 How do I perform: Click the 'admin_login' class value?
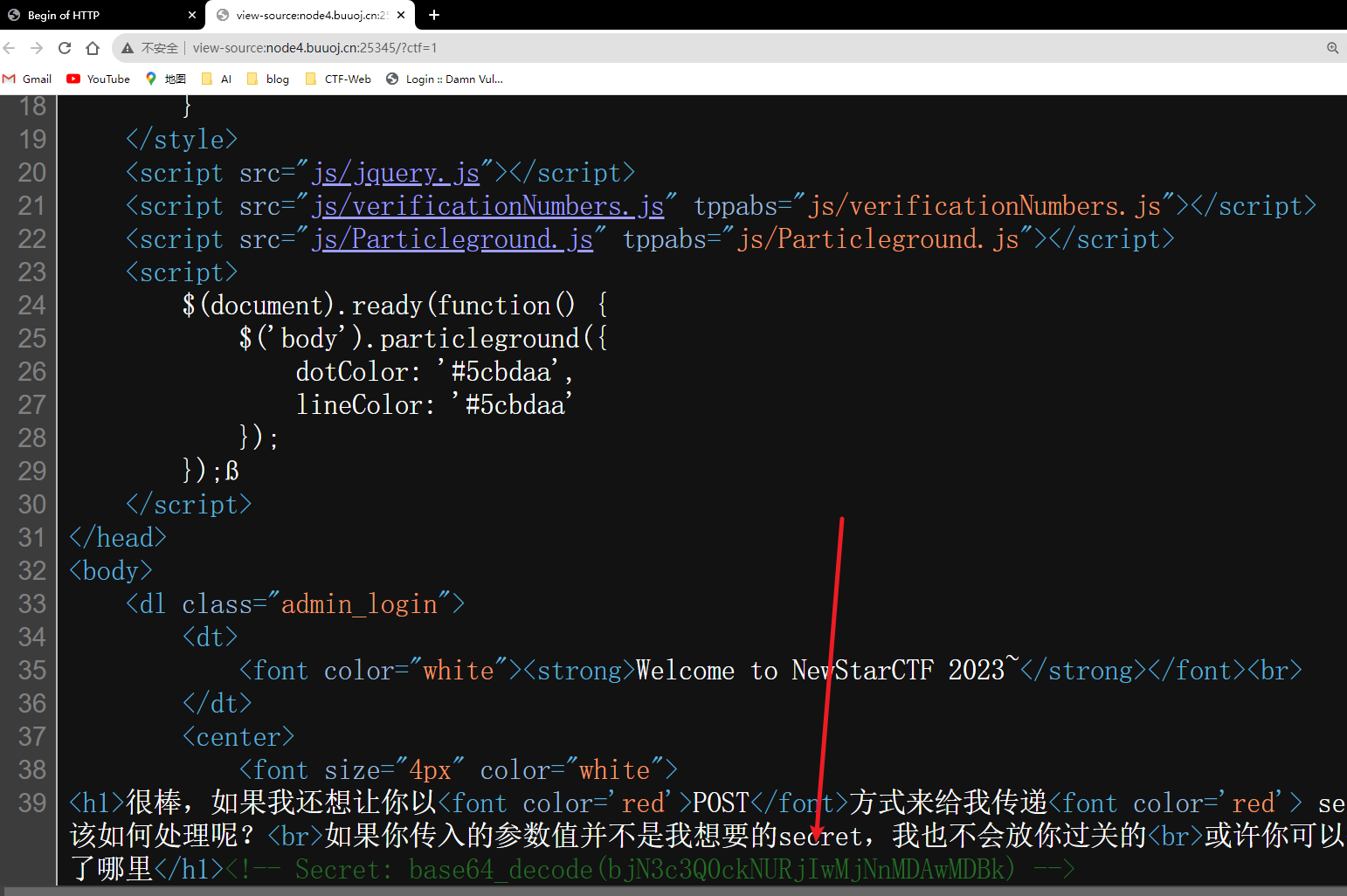359,603
